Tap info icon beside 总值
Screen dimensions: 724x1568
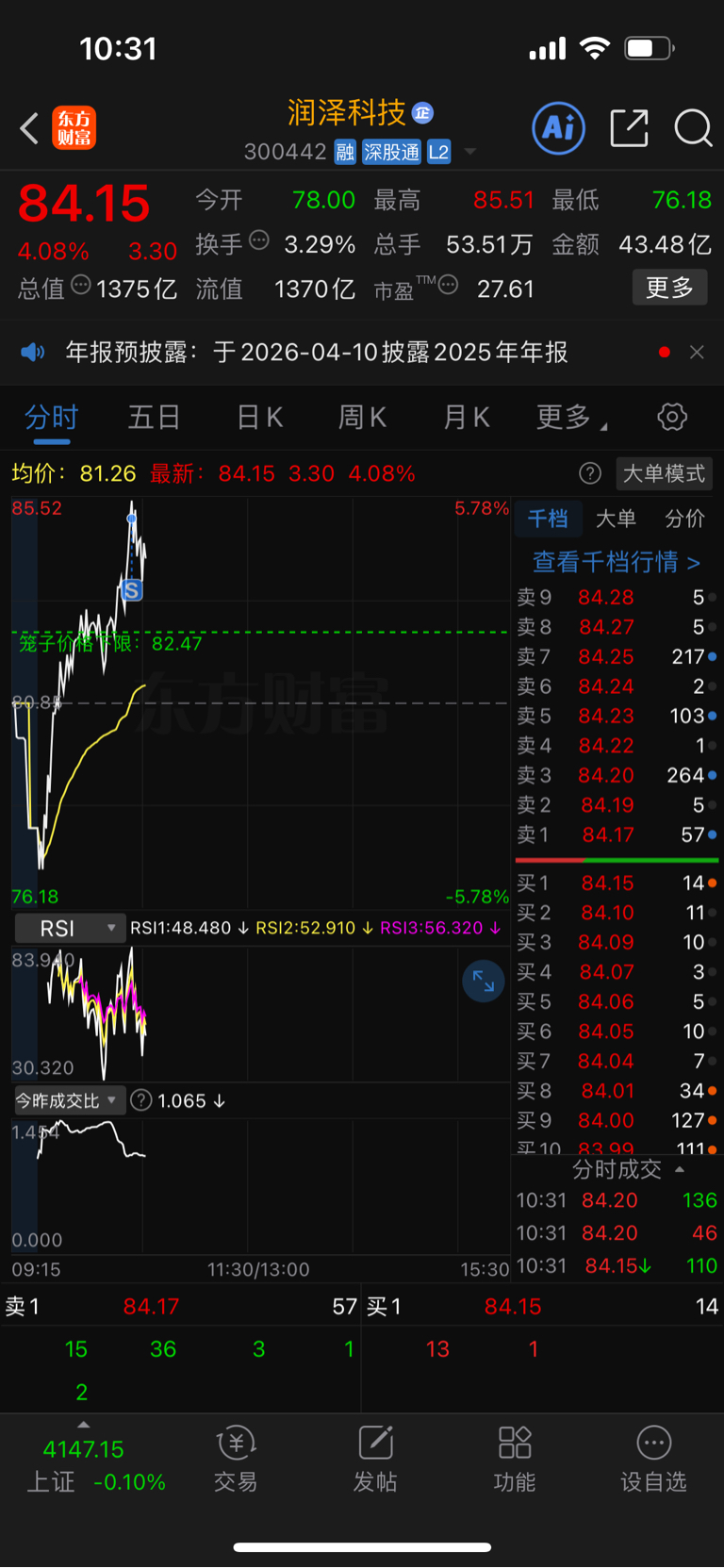coord(81,284)
